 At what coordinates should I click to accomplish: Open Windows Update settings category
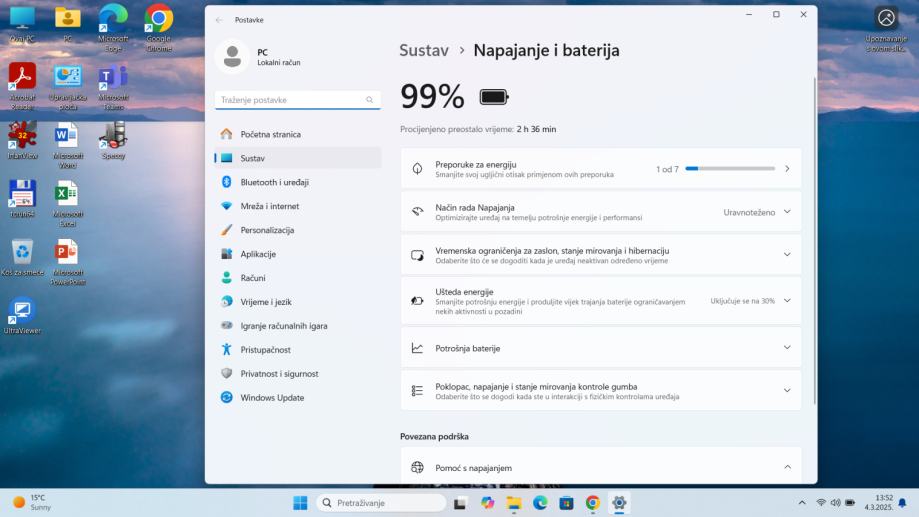[298, 397]
